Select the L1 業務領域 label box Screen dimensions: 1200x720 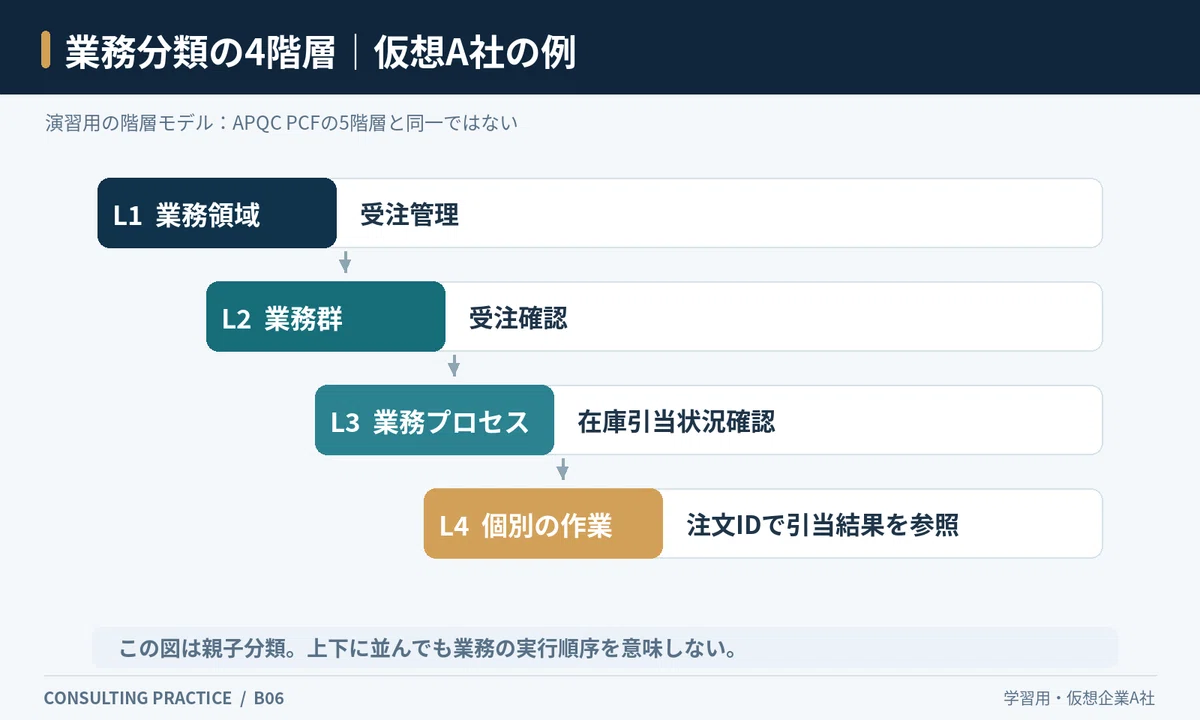(x=217, y=213)
